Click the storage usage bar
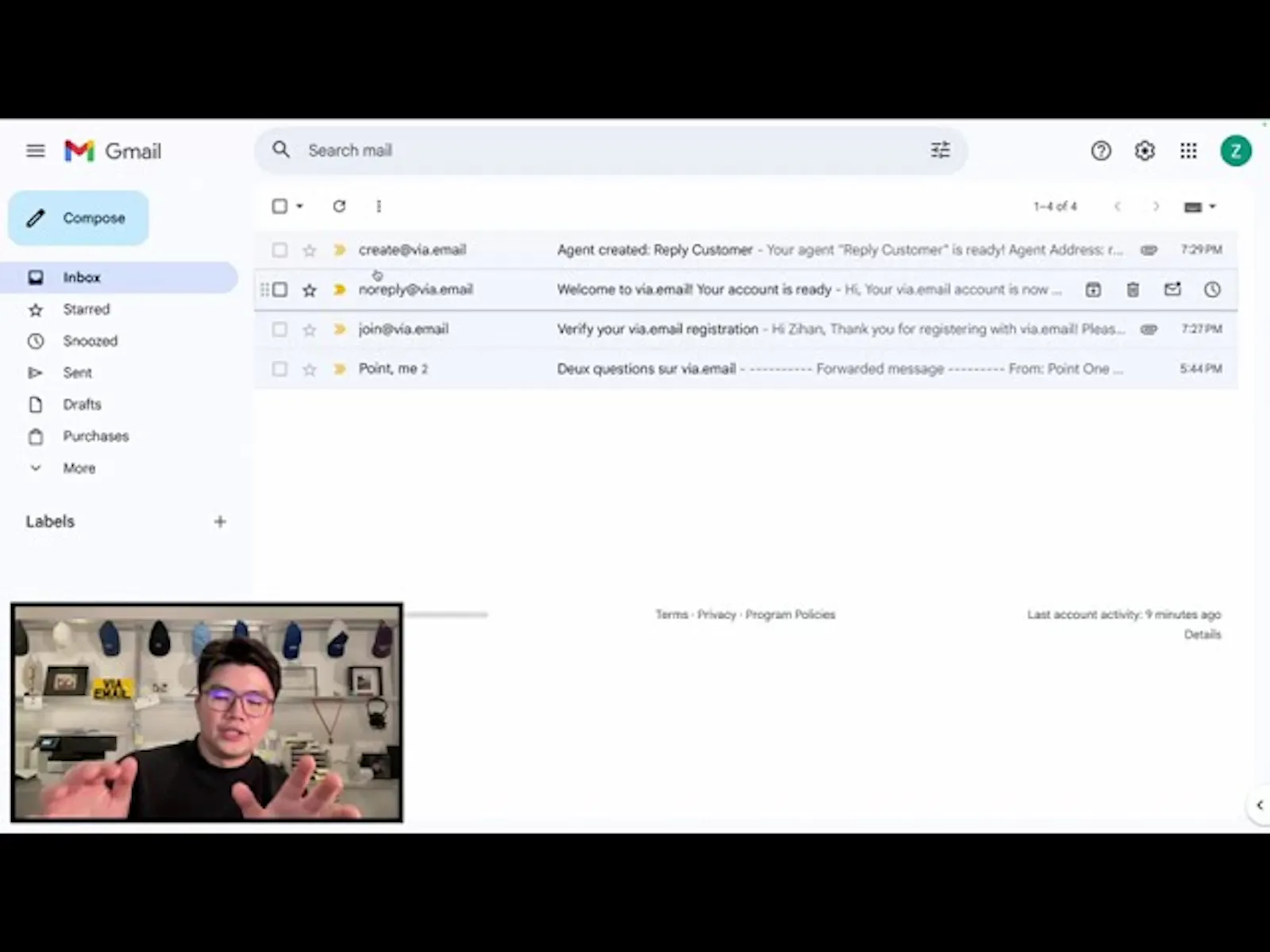Screen dimensions: 1270x952 click(x=447, y=615)
